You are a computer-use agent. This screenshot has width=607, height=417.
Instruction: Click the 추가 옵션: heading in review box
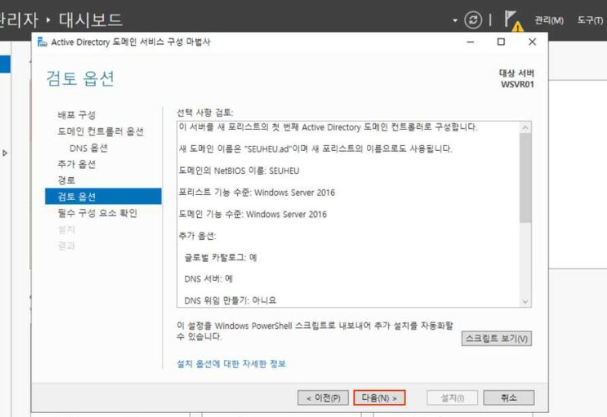point(197,236)
